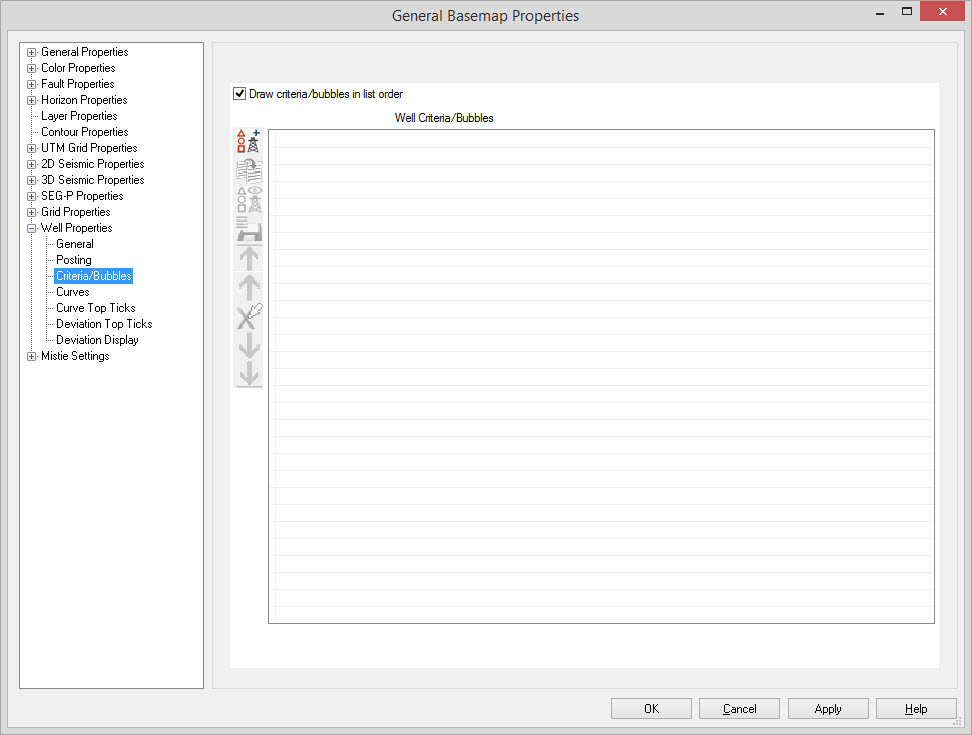The height and width of the screenshot is (735, 972).
Task: Uncheck Draw criteria/bubbles in list order
Action: [239, 94]
